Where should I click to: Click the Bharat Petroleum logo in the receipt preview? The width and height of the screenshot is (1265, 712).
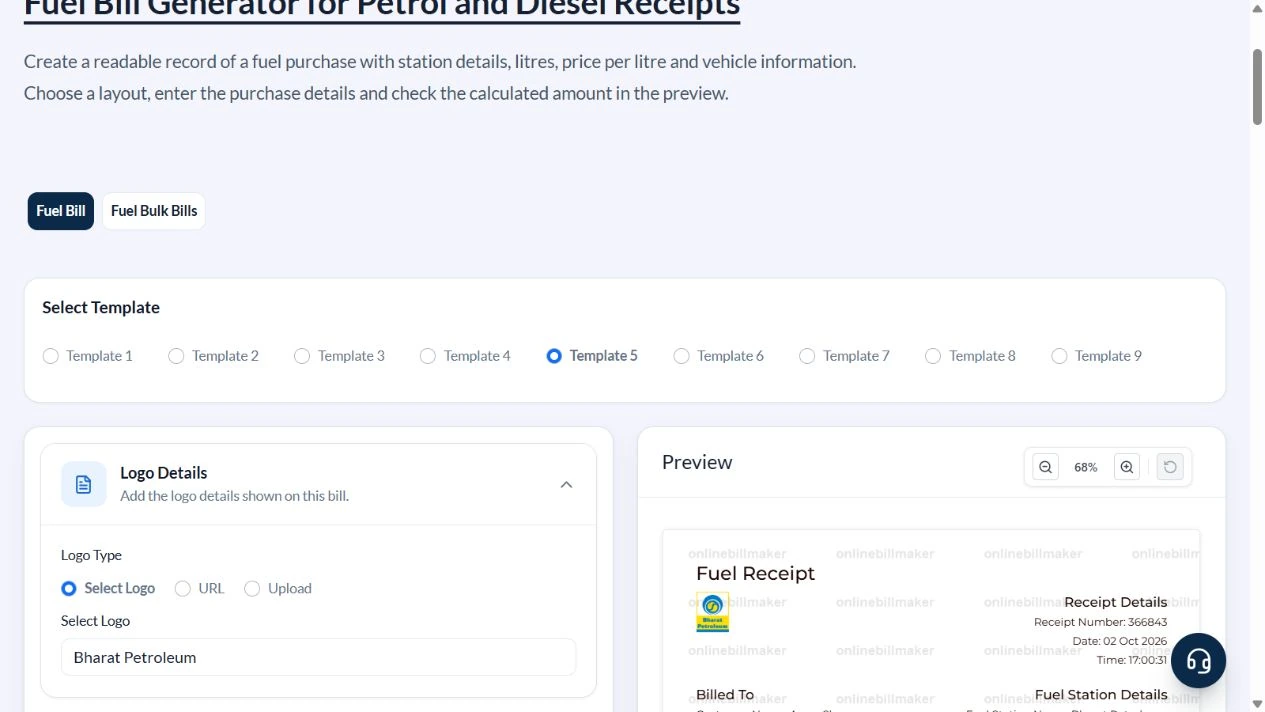tap(713, 612)
